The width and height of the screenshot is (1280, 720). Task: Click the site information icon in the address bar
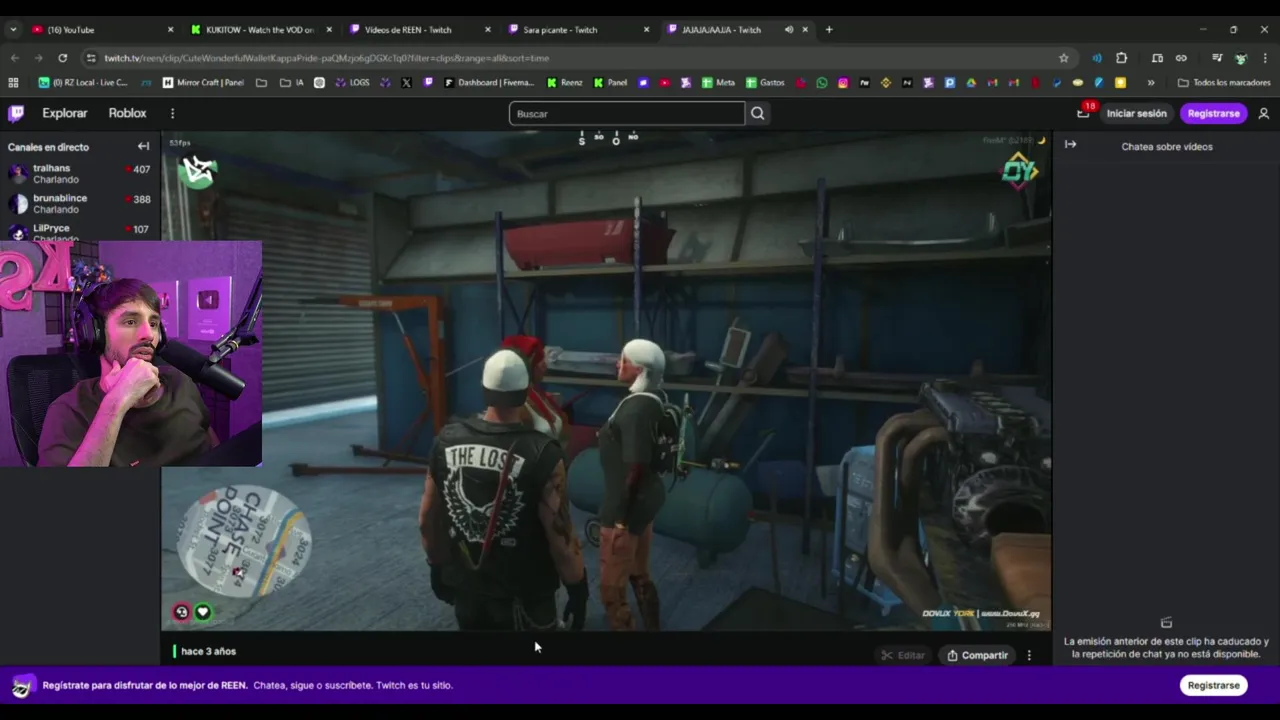91,58
